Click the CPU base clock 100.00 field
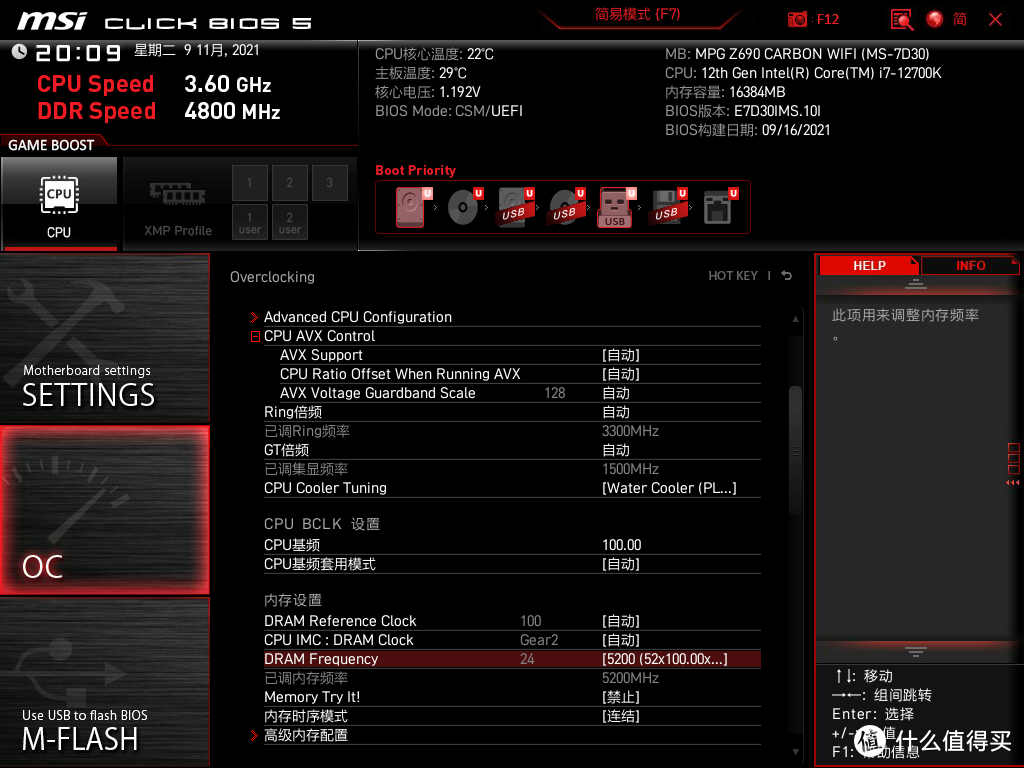This screenshot has height=768, width=1024. point(621,545)
